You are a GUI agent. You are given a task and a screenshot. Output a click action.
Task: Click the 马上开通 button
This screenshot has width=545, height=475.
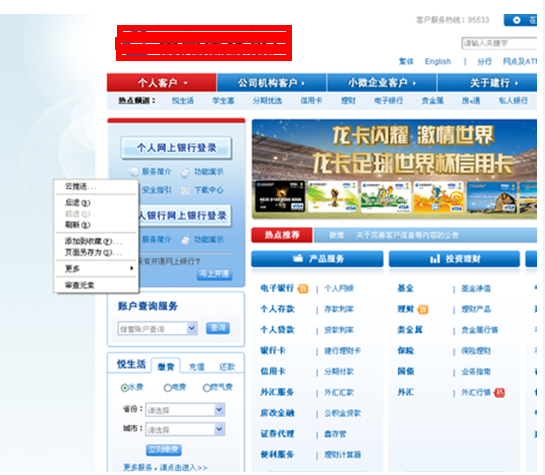[x=215, y=274]
